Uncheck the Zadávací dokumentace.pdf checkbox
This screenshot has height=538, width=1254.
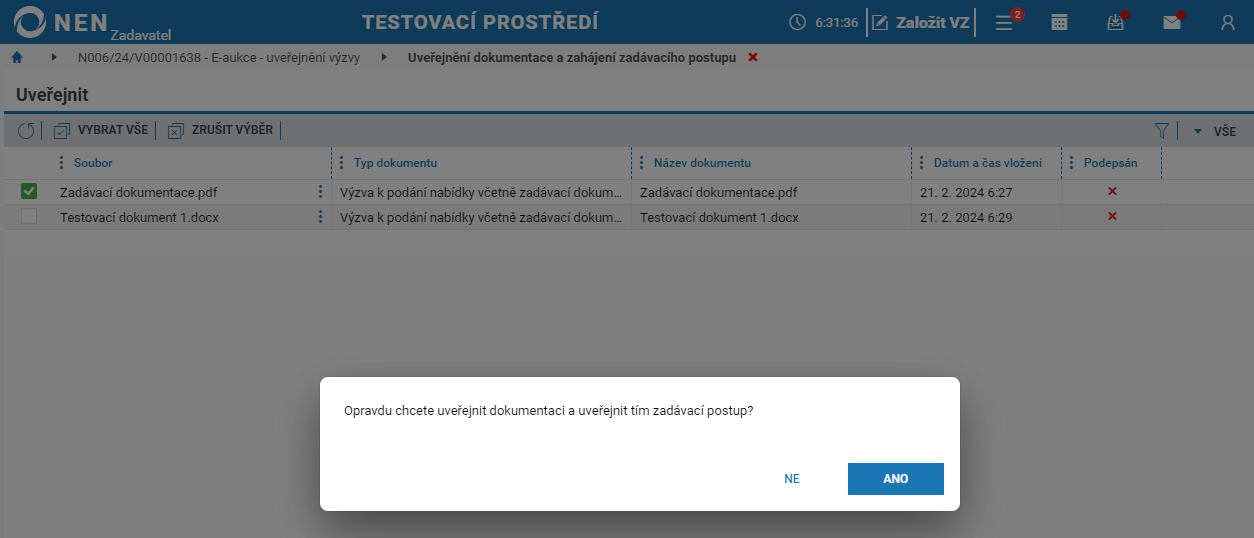[29, 192]
